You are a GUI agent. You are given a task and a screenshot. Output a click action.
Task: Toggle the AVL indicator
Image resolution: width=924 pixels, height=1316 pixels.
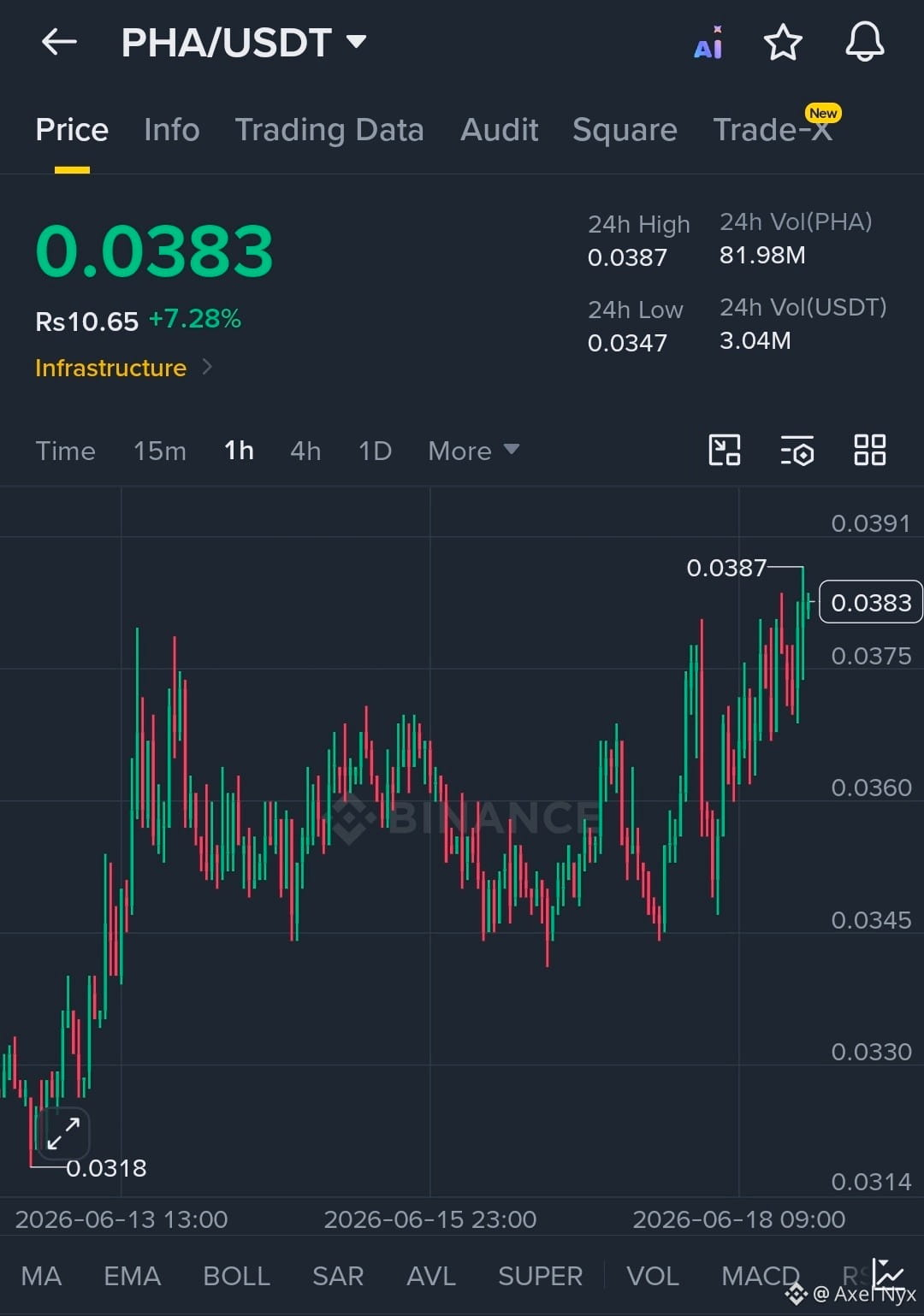click(431, 1276)
